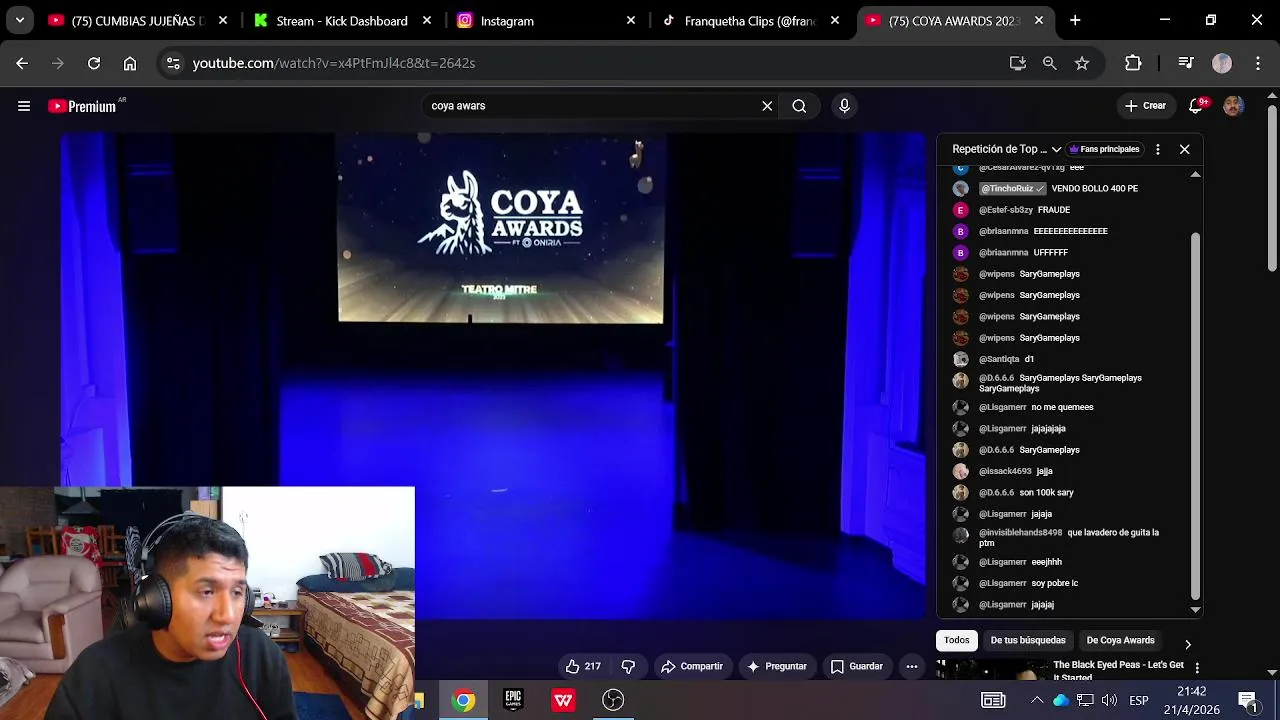Open the ESP language indicator
This screenshot has width=1280, height=720.
point(1139,700)
